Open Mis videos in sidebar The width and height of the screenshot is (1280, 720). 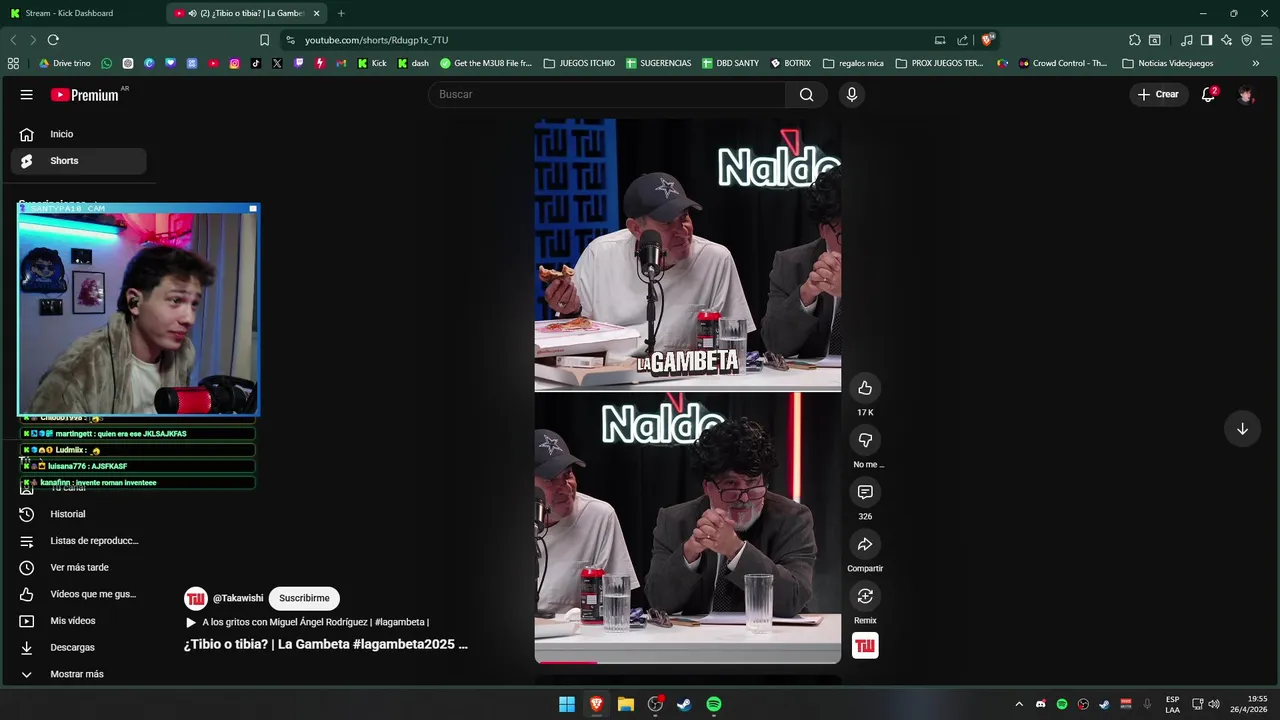(x=78, y=621)
